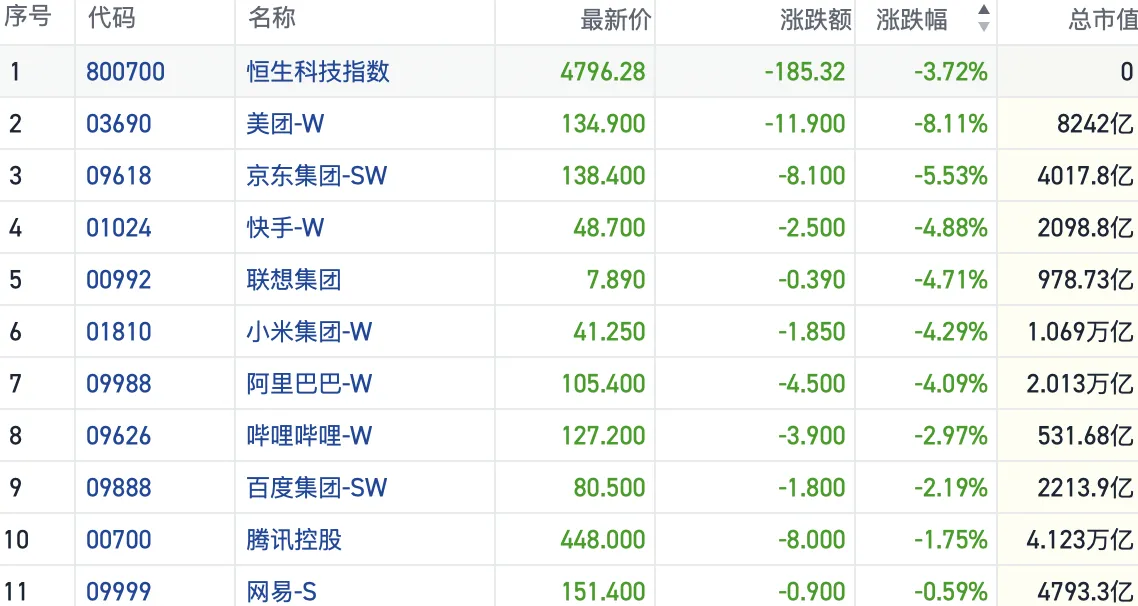The height and width of the screenshot is (606, 1138).
Task: Select the 138.400 price of 京东集团-SW
Action: click(x=603, y=176)
